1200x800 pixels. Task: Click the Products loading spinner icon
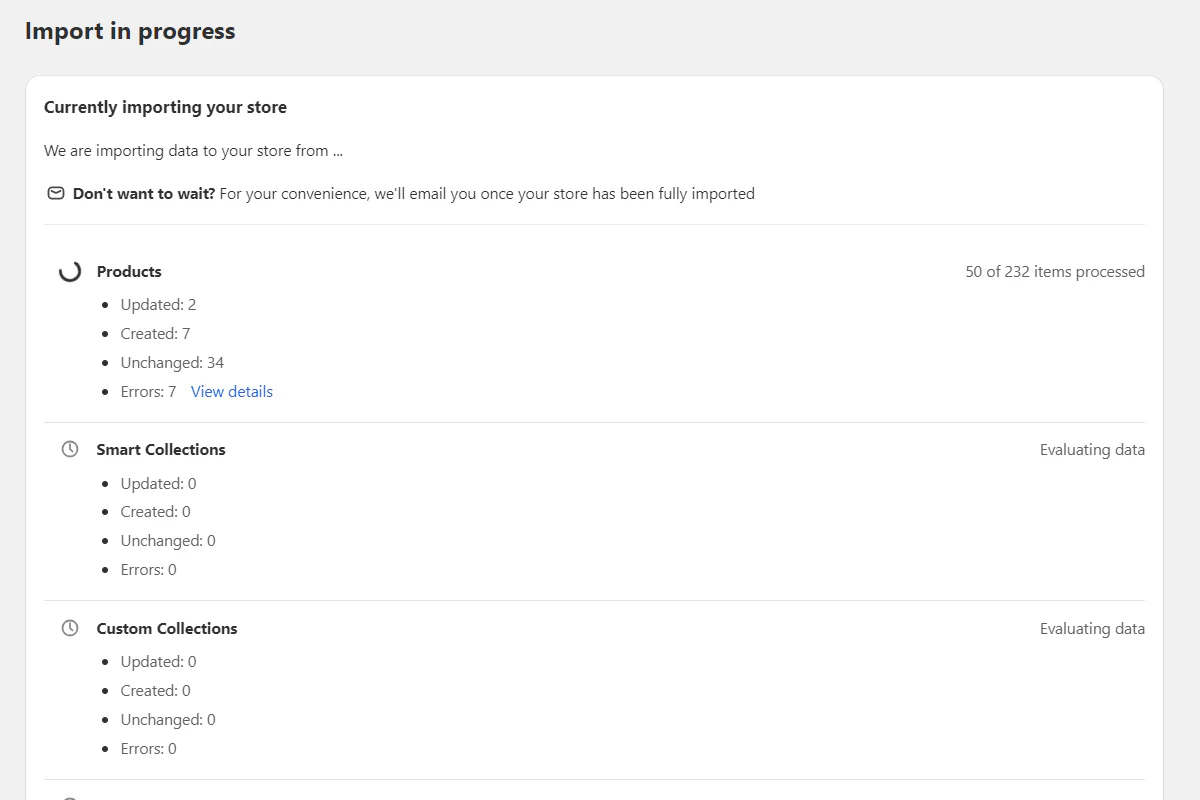70,271
